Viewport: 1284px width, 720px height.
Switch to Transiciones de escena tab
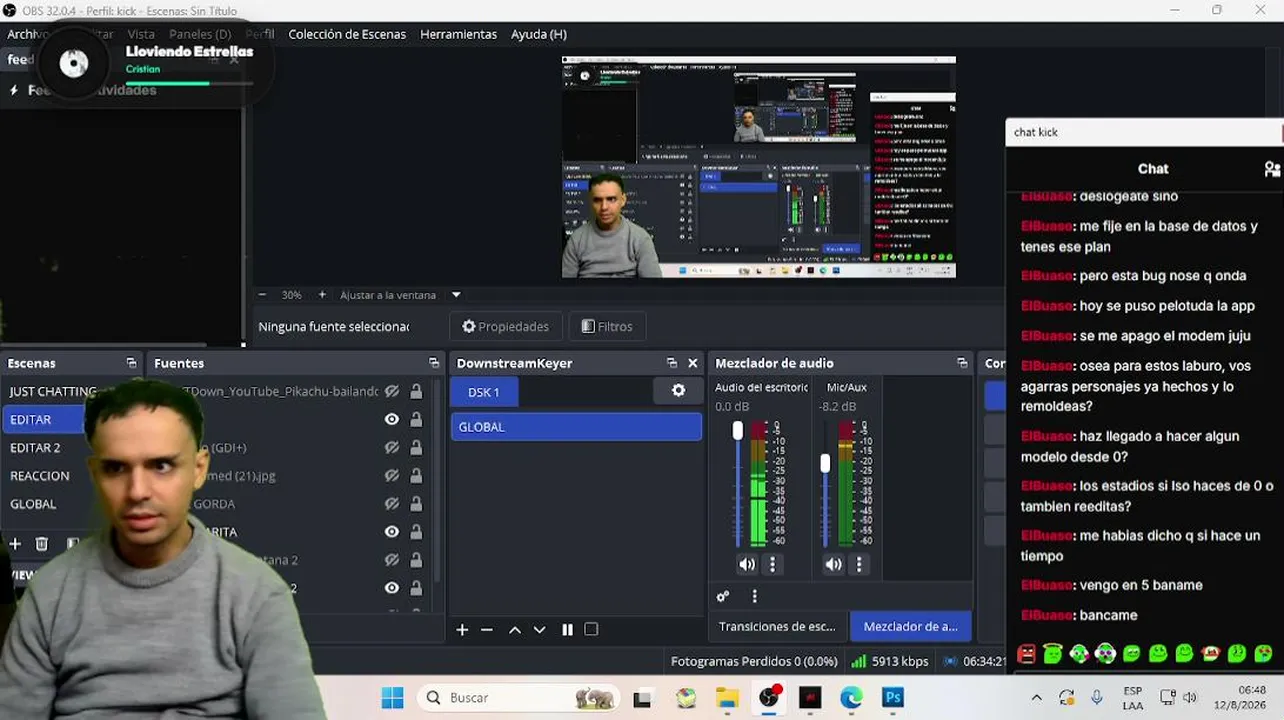(x=777, y=626)
